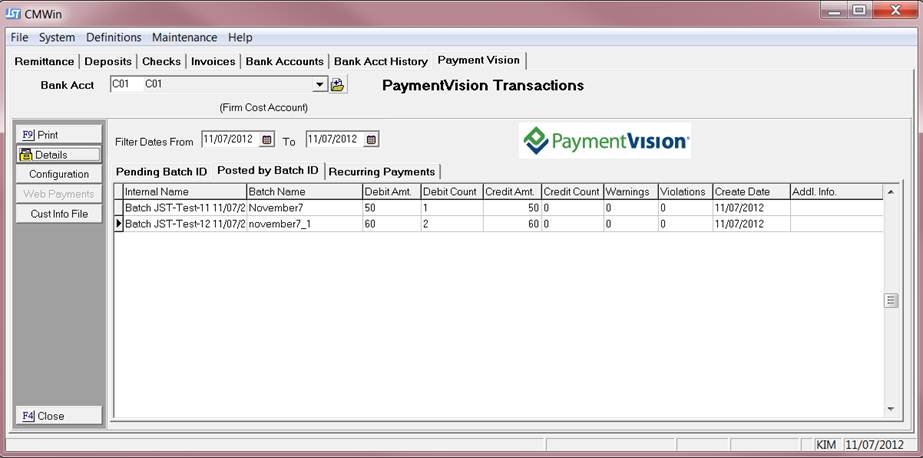Click the Details button

pos(59,155)
